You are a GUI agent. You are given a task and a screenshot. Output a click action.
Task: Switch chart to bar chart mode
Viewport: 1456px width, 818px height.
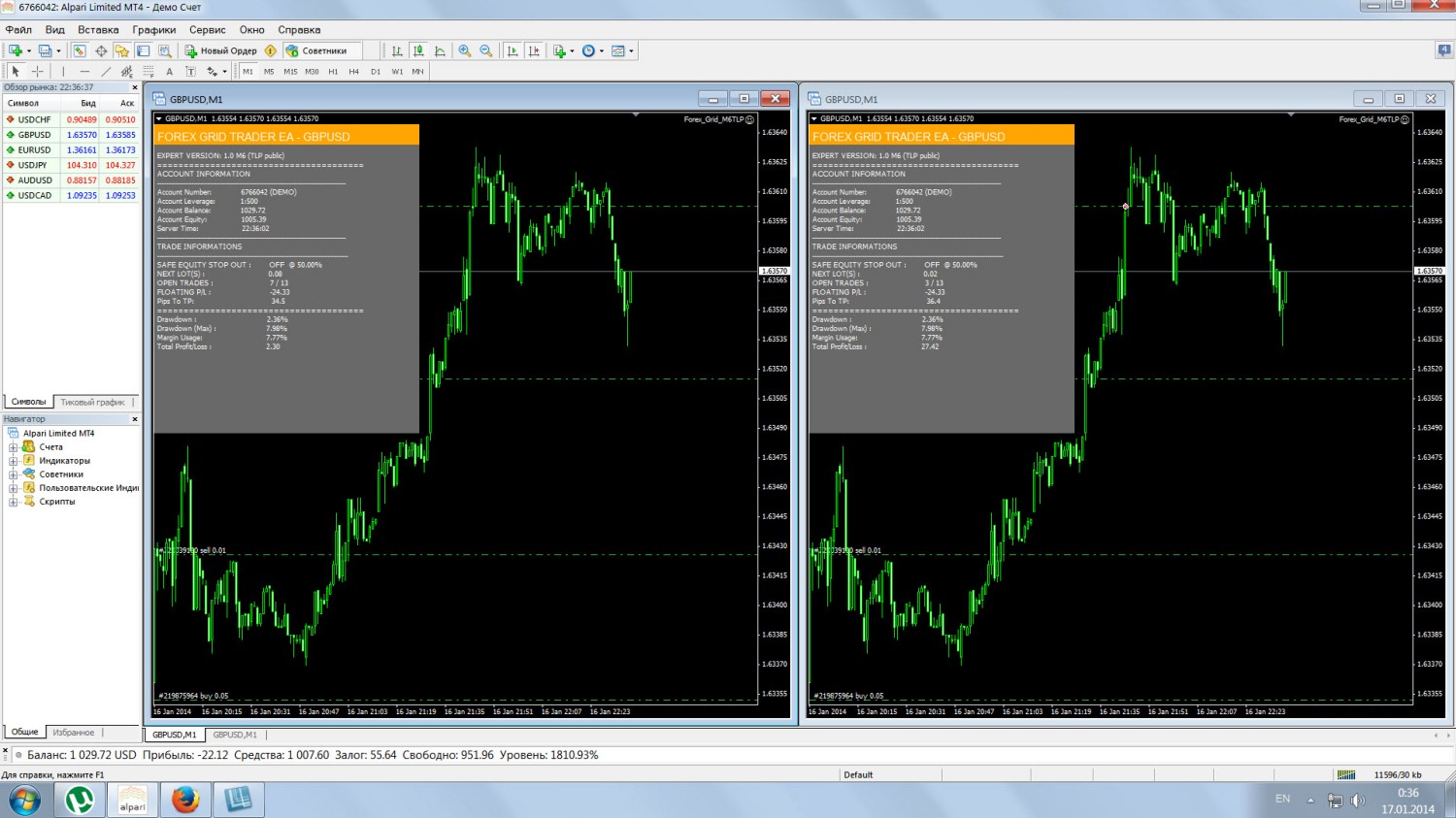pyautogui.click(x=397, y=50)
